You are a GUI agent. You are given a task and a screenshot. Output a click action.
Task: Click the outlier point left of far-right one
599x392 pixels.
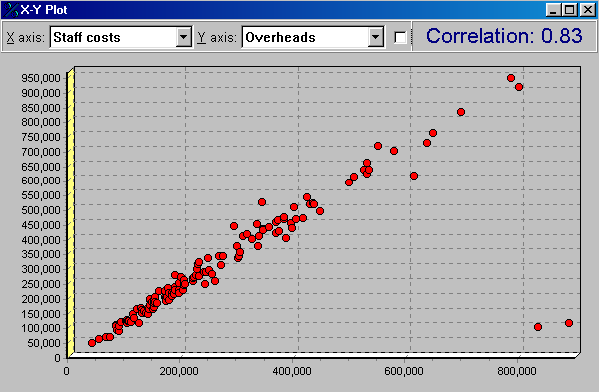pyautogui.click(x=538, y=327)
